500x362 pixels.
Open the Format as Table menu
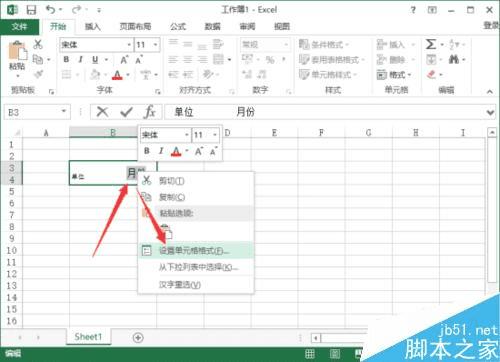pyautogui.click(x=332, y=60)
